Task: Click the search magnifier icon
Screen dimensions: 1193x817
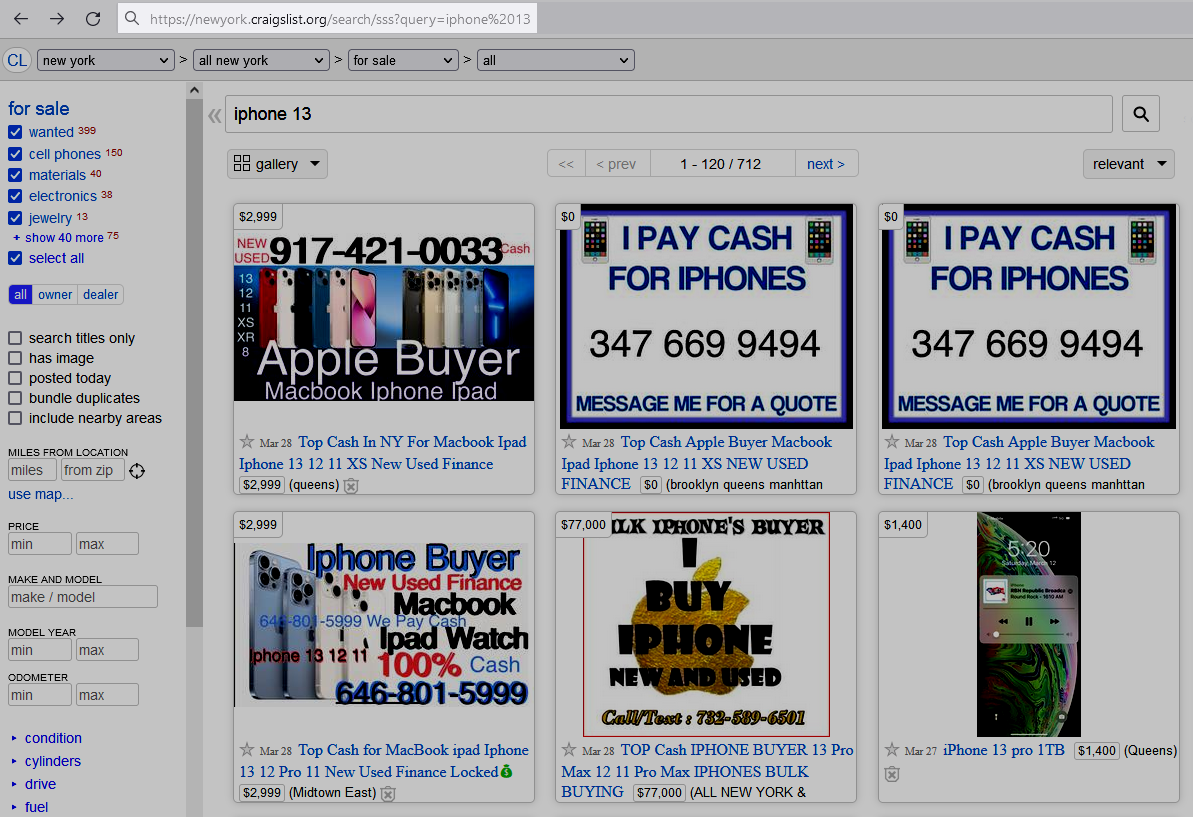Action: click(1140, 113)
